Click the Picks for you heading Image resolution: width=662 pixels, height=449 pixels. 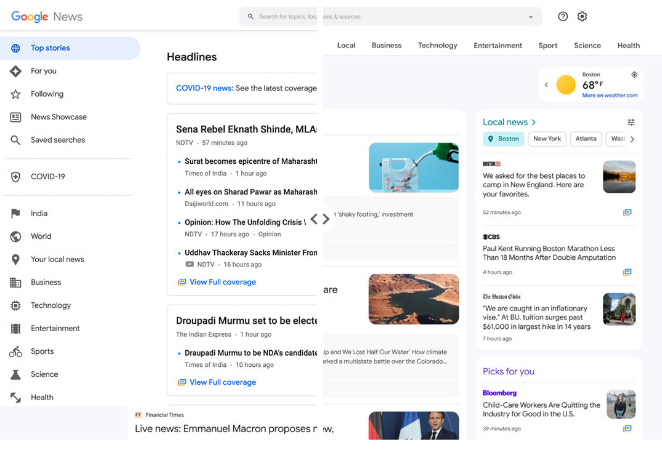point(508,372)
